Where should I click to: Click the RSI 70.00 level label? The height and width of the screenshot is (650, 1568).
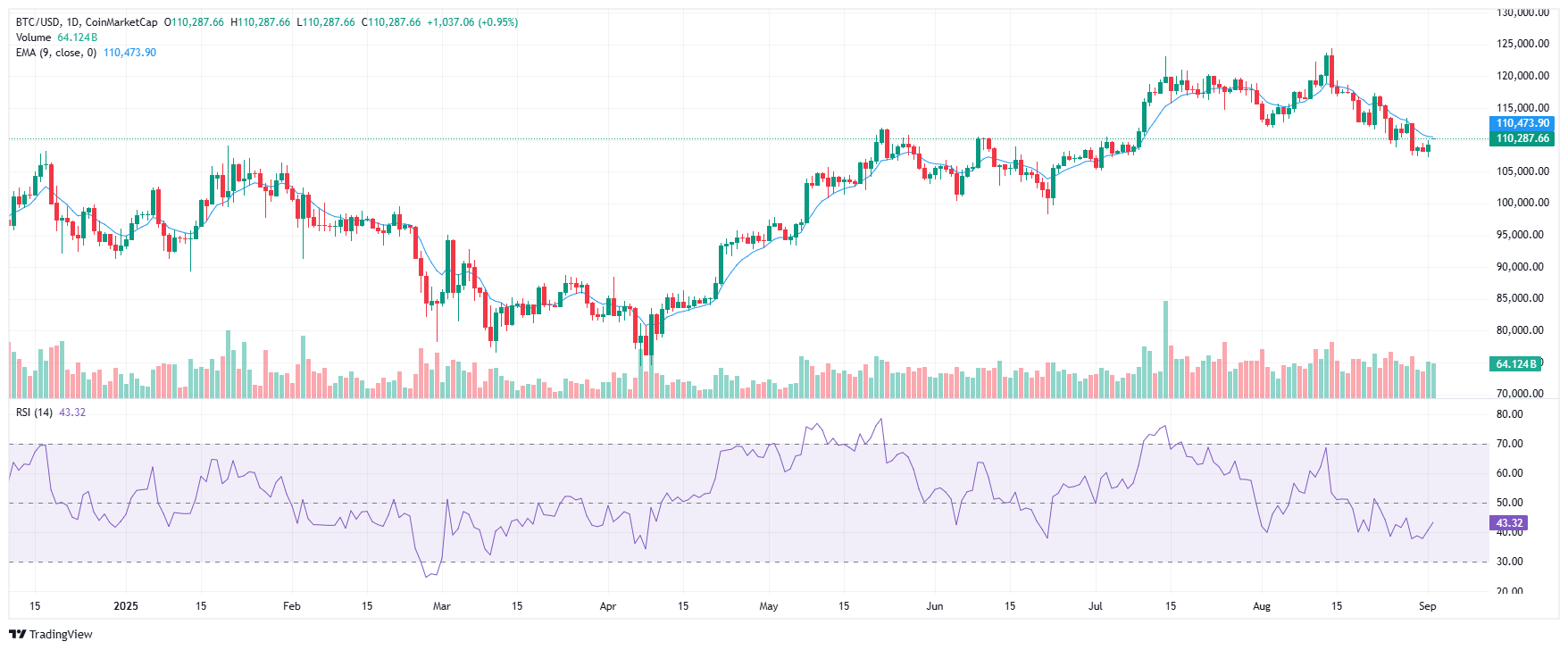click(1509, 444)
